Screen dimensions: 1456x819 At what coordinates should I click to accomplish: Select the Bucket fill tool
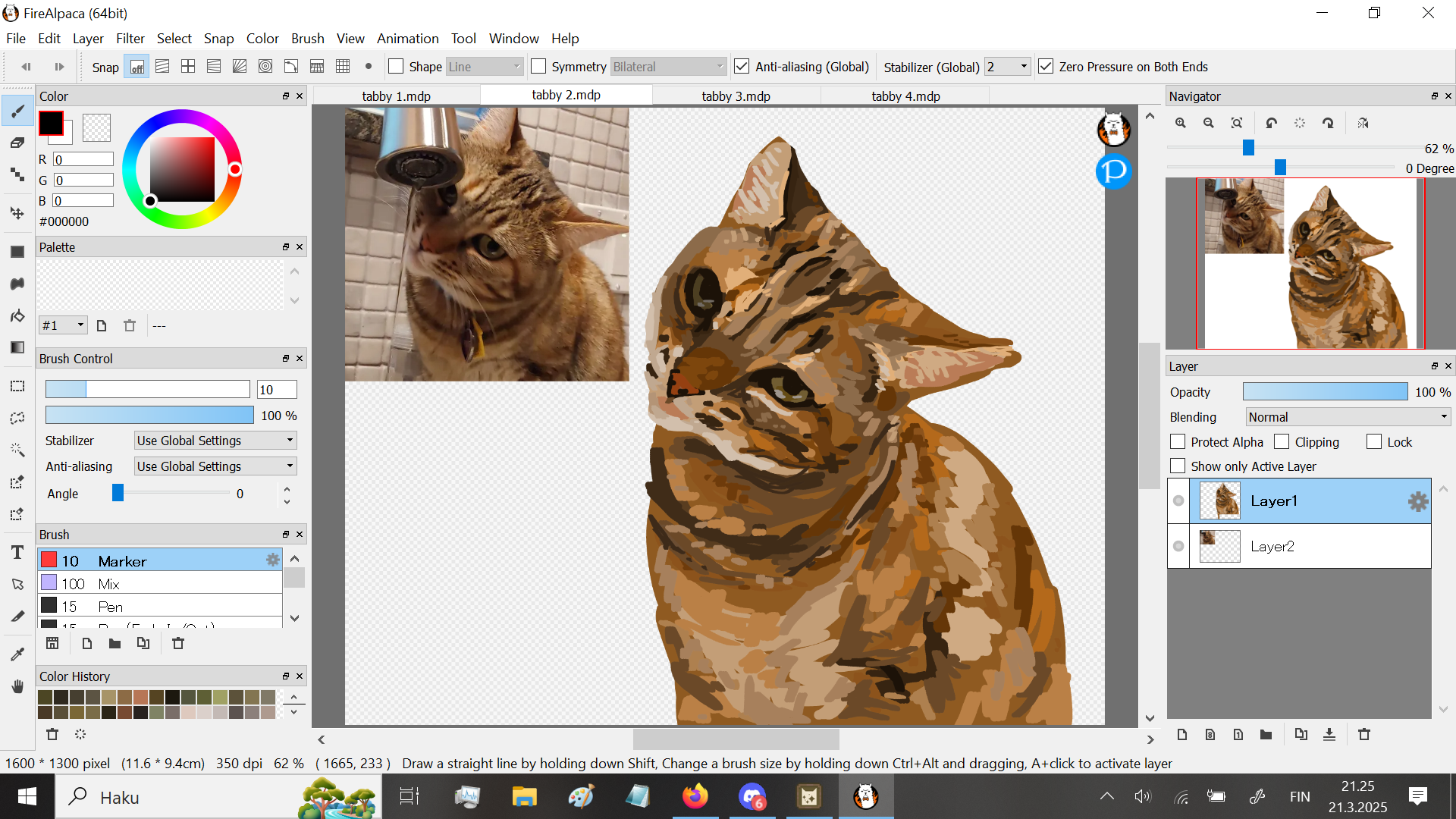[x=17, y=315]
